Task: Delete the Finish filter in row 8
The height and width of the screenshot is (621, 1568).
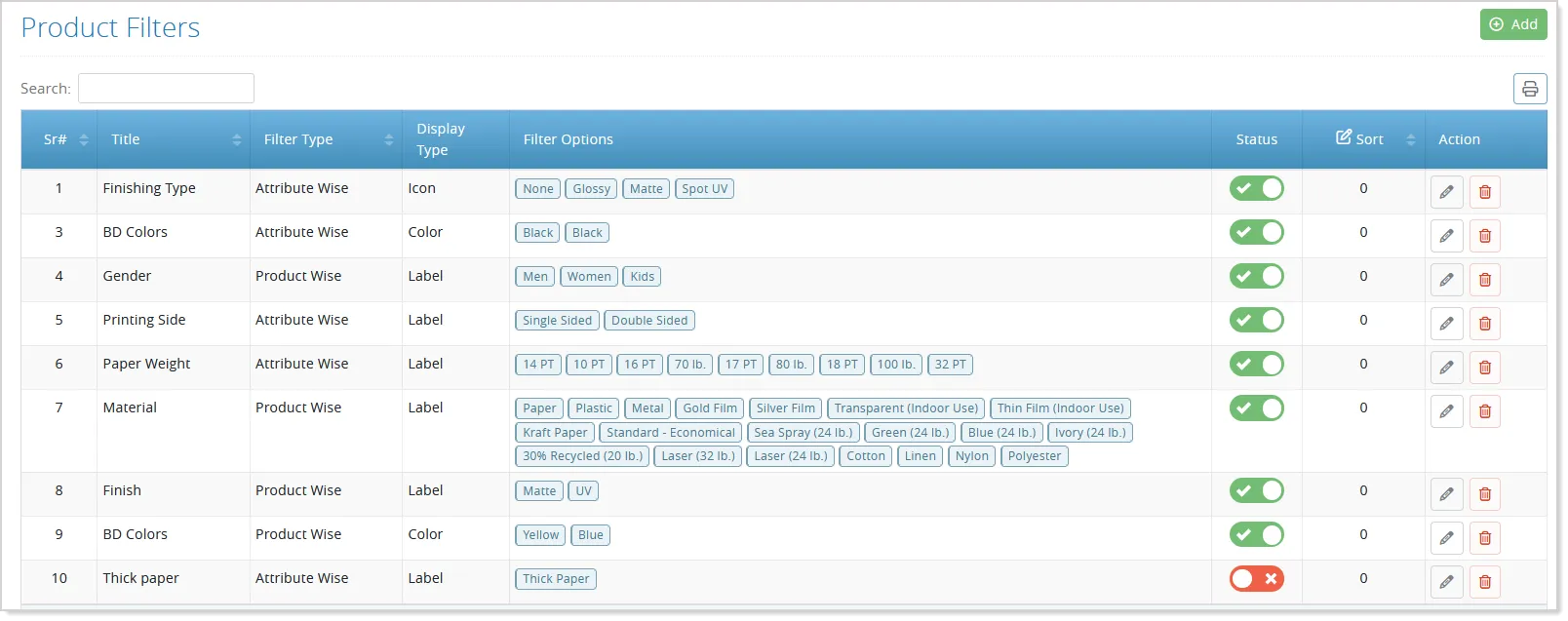Action: click(1485, 494)
